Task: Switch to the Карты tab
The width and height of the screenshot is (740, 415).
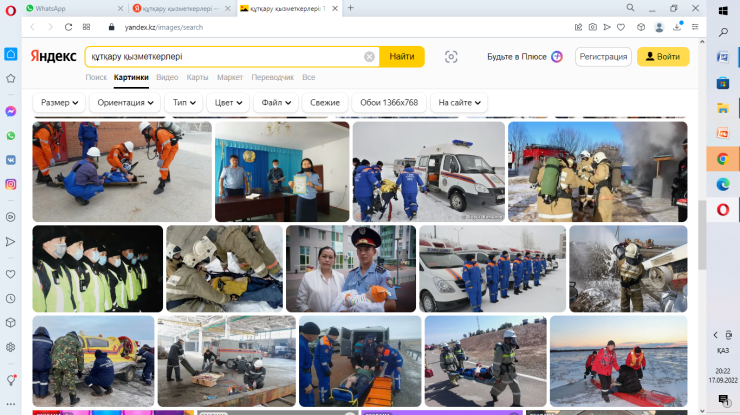Action: coord(197,77)
